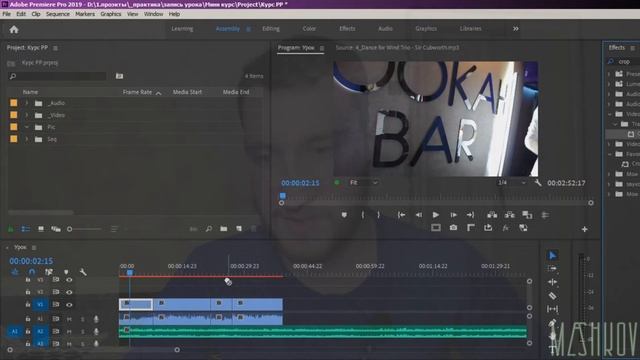Screen dimensions: 640x360
Task: Open the Sequence menu
Action: point(58,14)
